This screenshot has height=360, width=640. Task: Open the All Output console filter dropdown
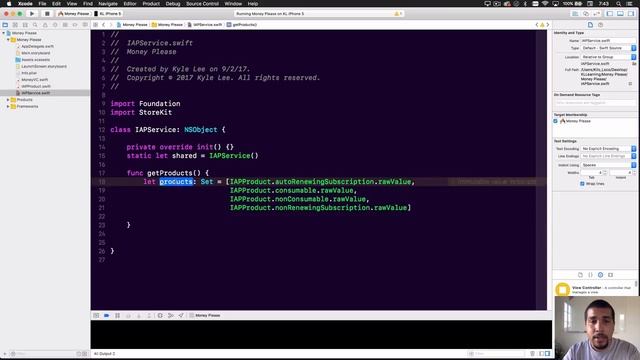[104, 353]
